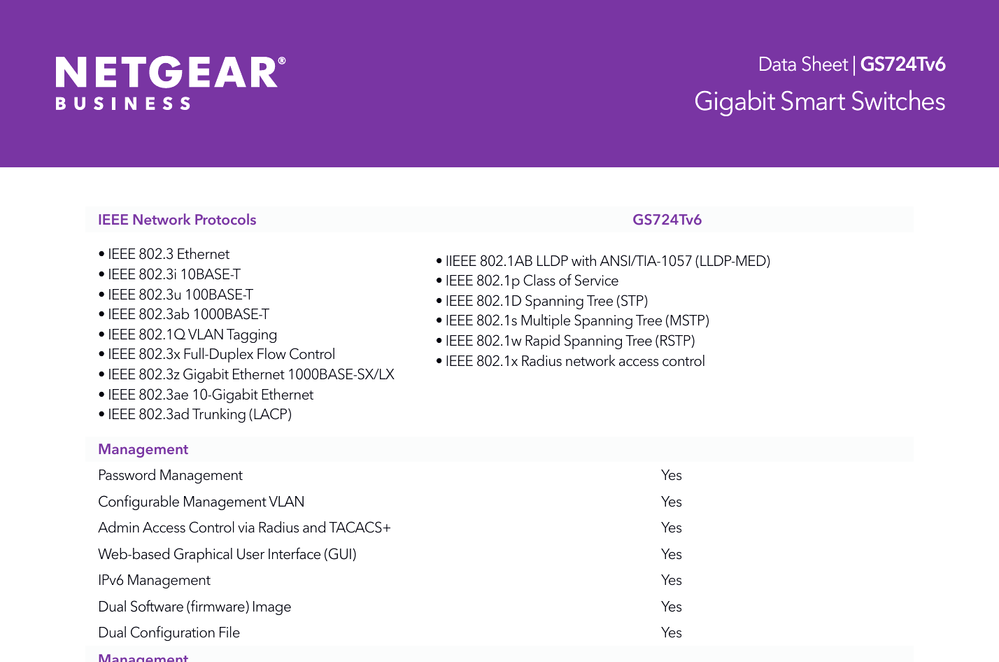Select the IEEE Network Protocols heading
This screenshot has height=662, width=999.
pyautogui.click(x=177, y=220)
